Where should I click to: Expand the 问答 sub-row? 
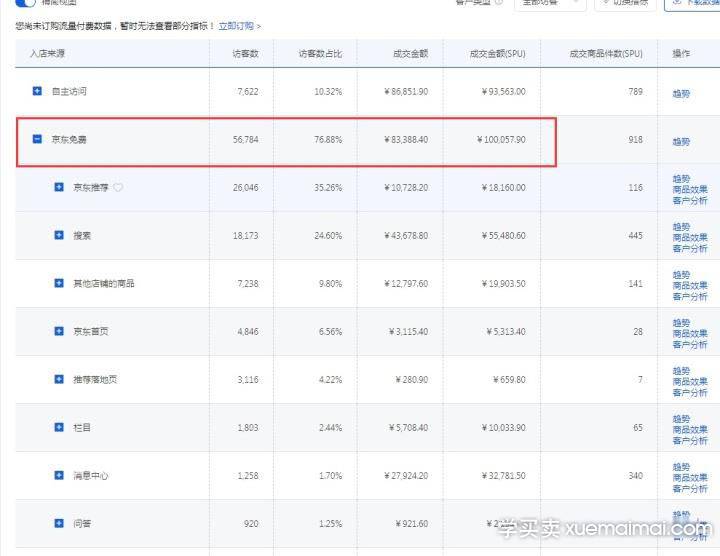(59, 523)
